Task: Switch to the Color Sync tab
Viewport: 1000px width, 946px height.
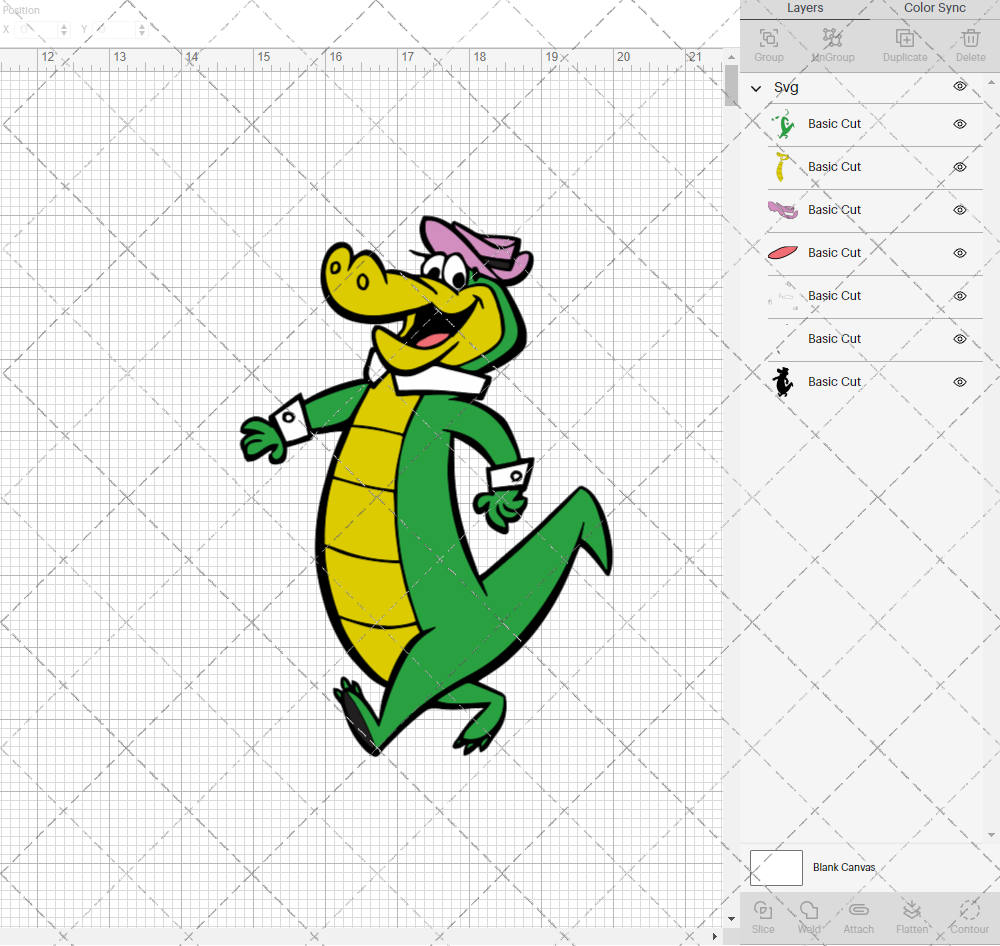Action: pos(935,8)
